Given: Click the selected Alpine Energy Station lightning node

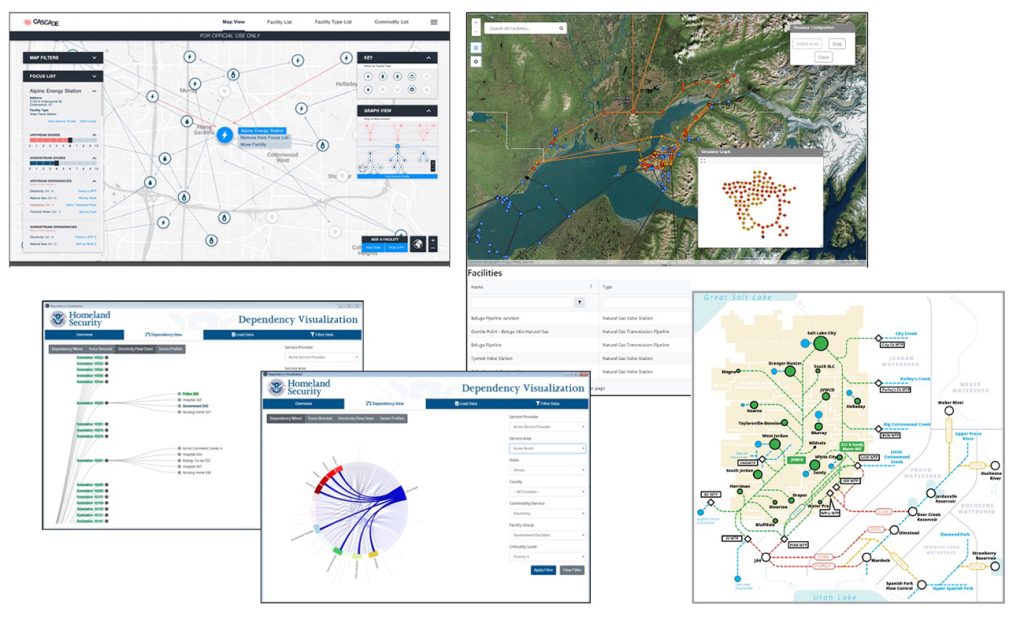Looking at the screenshot, I should 225,135.
